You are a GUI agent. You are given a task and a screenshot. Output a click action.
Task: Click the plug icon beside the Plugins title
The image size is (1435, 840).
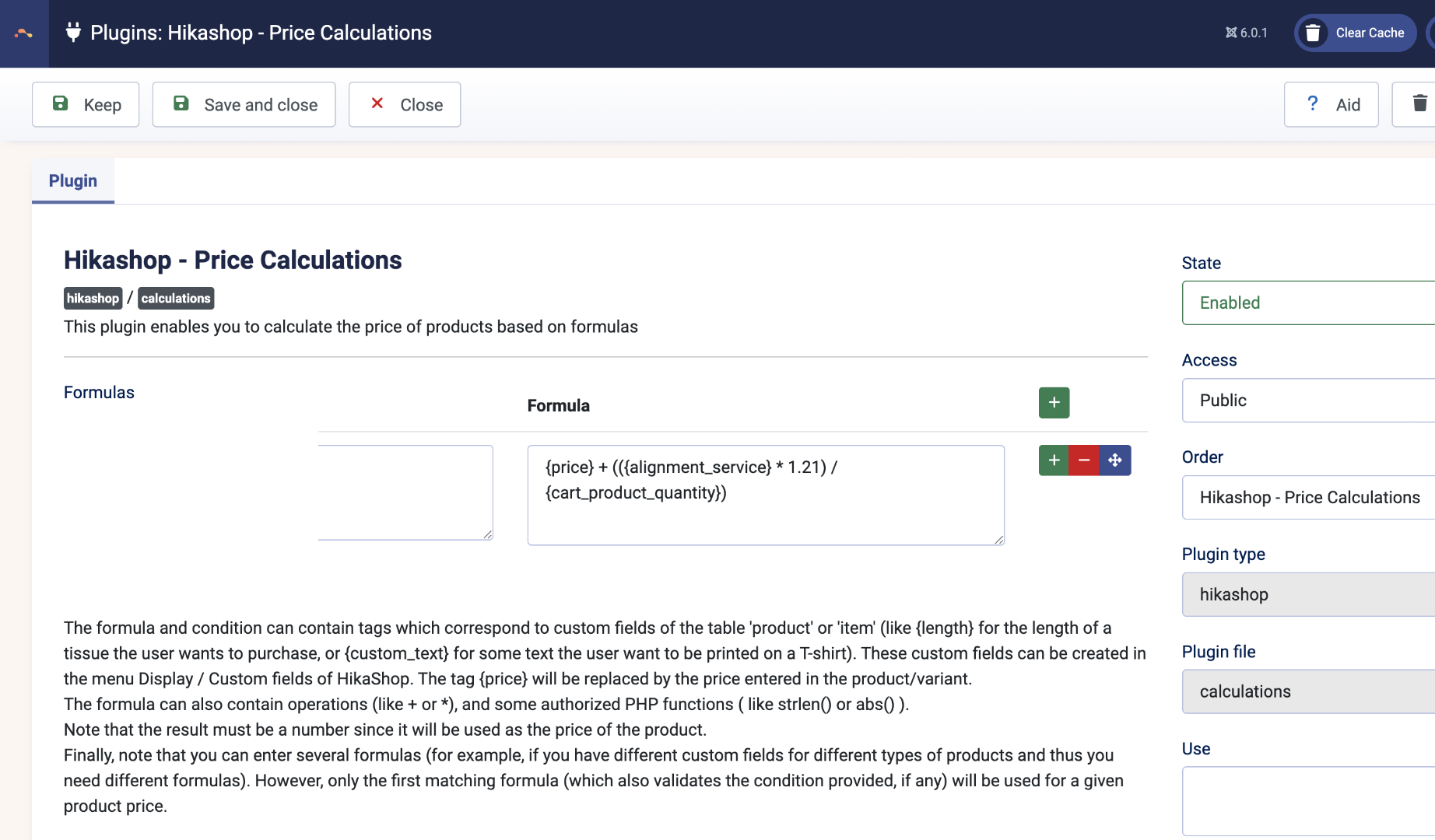(73, 33)
